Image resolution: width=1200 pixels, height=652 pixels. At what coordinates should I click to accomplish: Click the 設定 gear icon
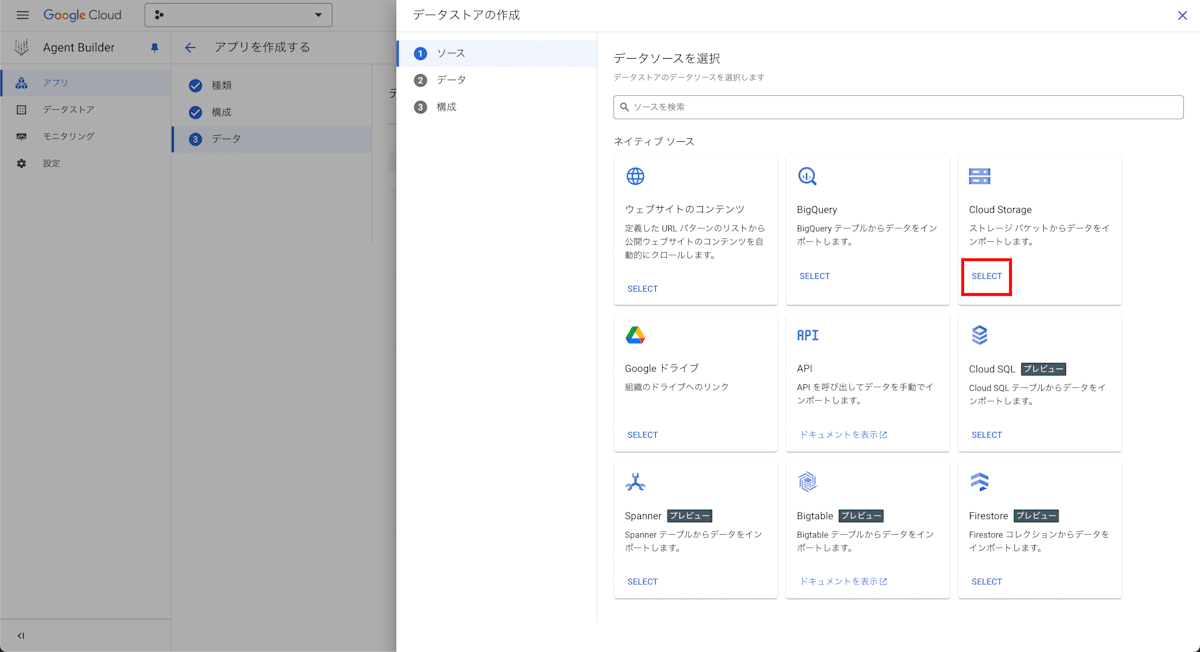[x=21, y=163]
